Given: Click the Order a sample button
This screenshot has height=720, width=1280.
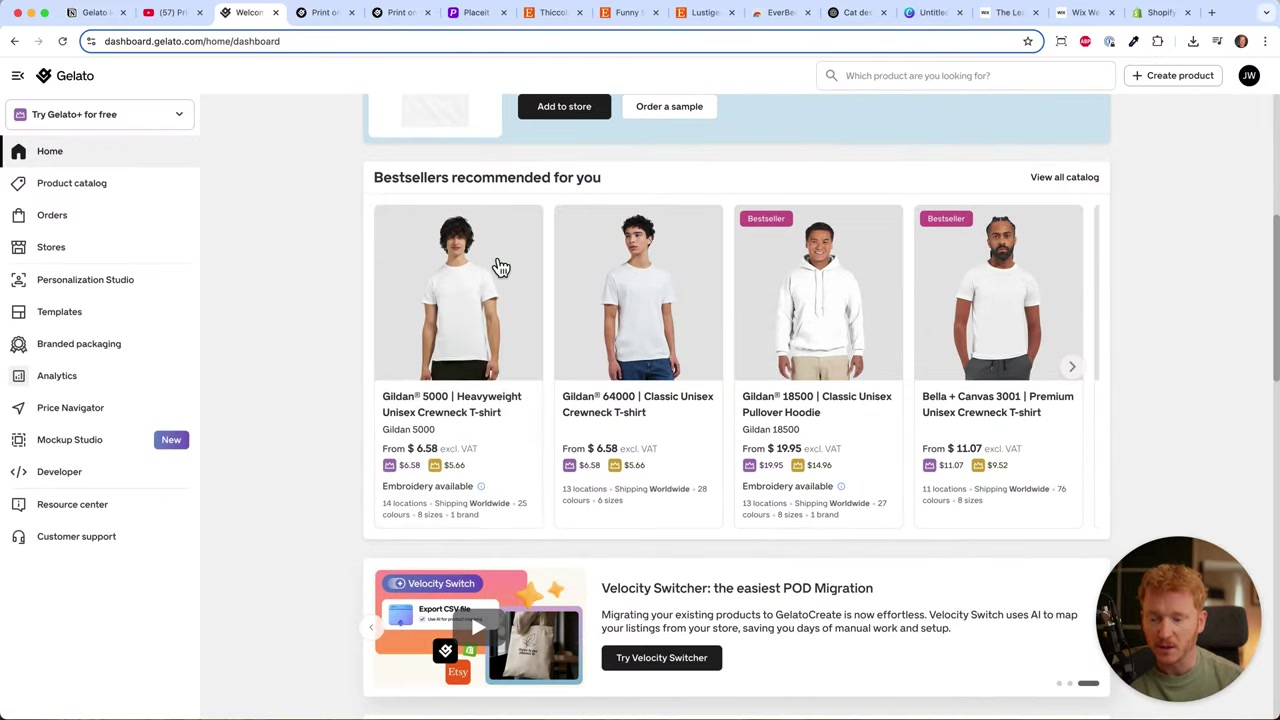Looking at the screenshot, I should 669,107.
